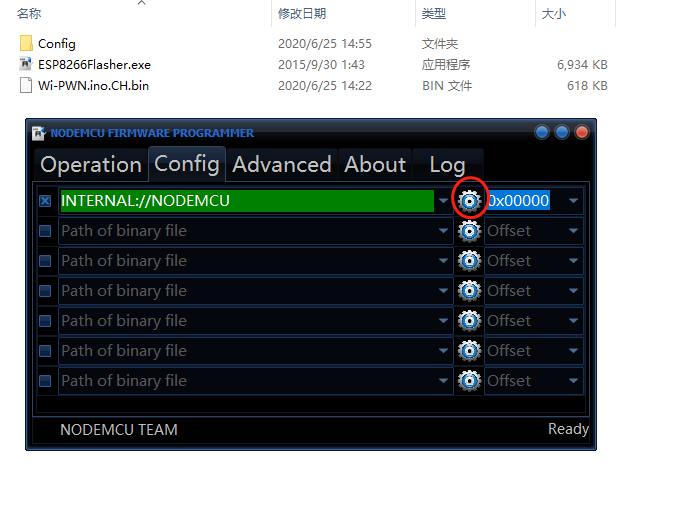Click the second blue title bar button
Screen dimensions: 685x513
(x=562, y=132)
